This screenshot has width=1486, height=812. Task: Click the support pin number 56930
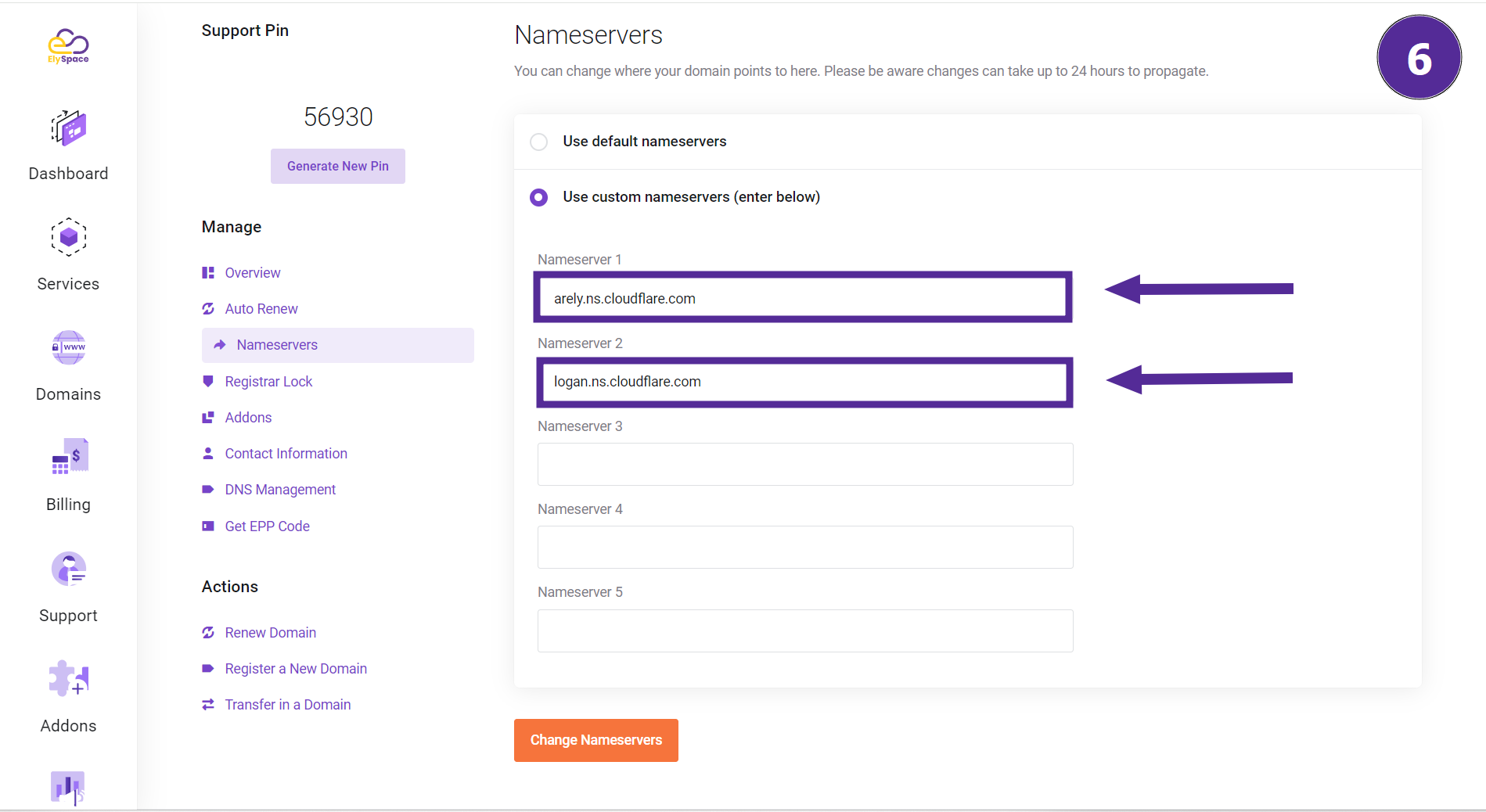pyautogui.click(x=338, y=117)
